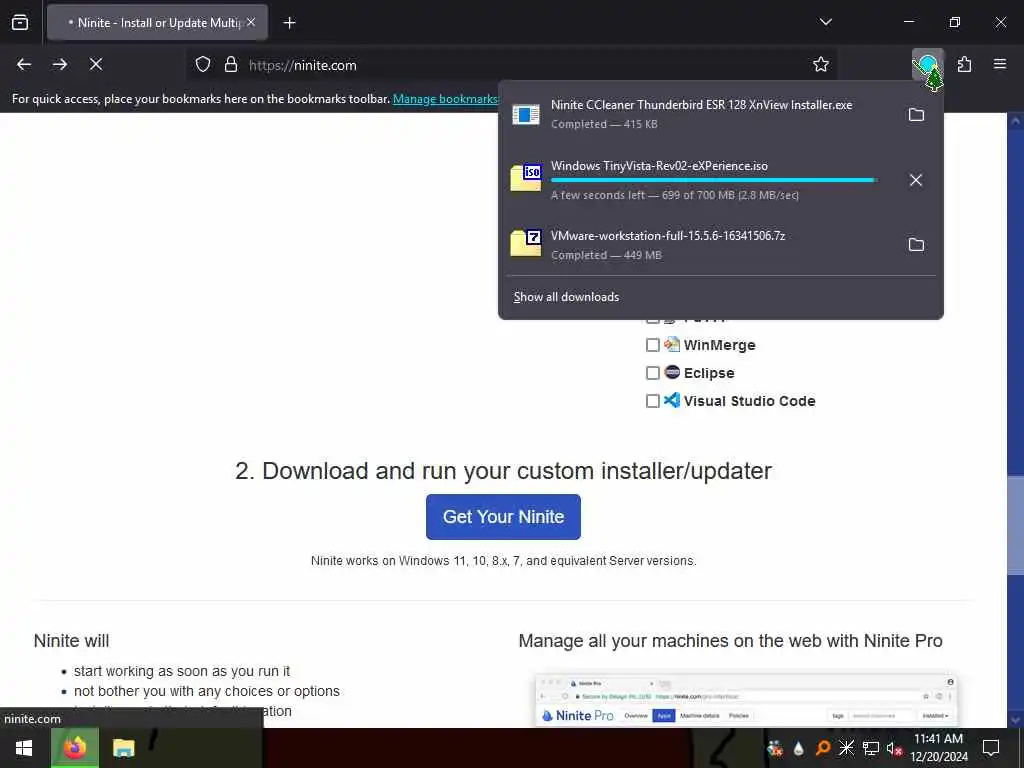Click the Manage bookmarks link
This screenshot has height=768, width=1024.
pyautogui.click(x=445, y=99)
